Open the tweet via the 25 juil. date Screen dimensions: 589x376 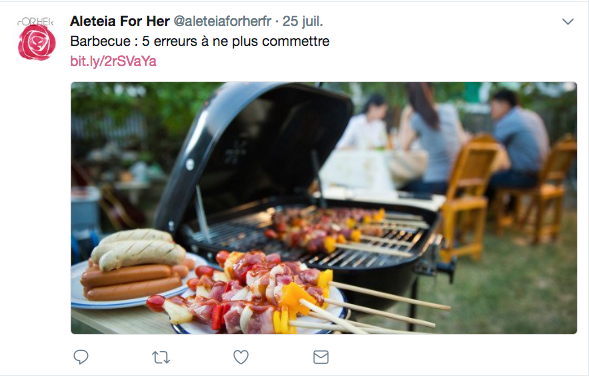[303, 21]
